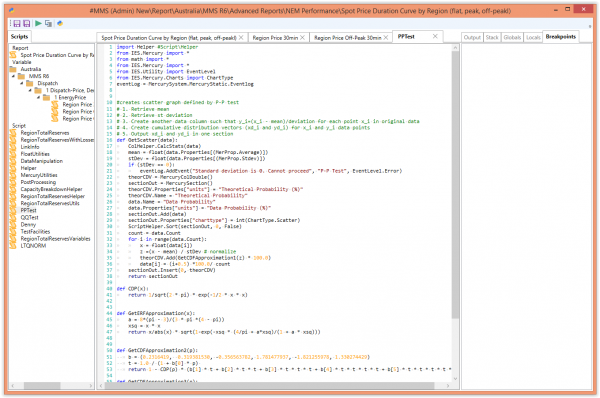Screen dimensions: 600x398
Task: Open the Output panel tab
Action: [472, 37]
